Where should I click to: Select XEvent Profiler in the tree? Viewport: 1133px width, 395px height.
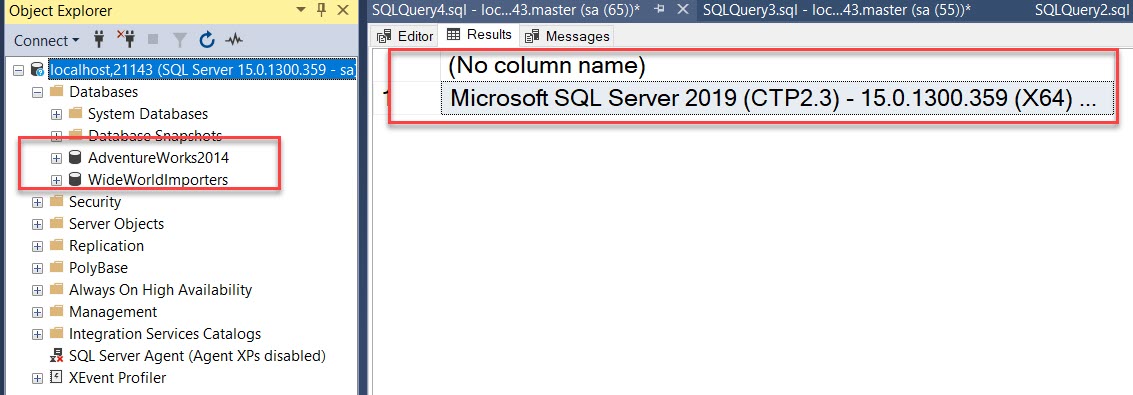click(117, 378)
